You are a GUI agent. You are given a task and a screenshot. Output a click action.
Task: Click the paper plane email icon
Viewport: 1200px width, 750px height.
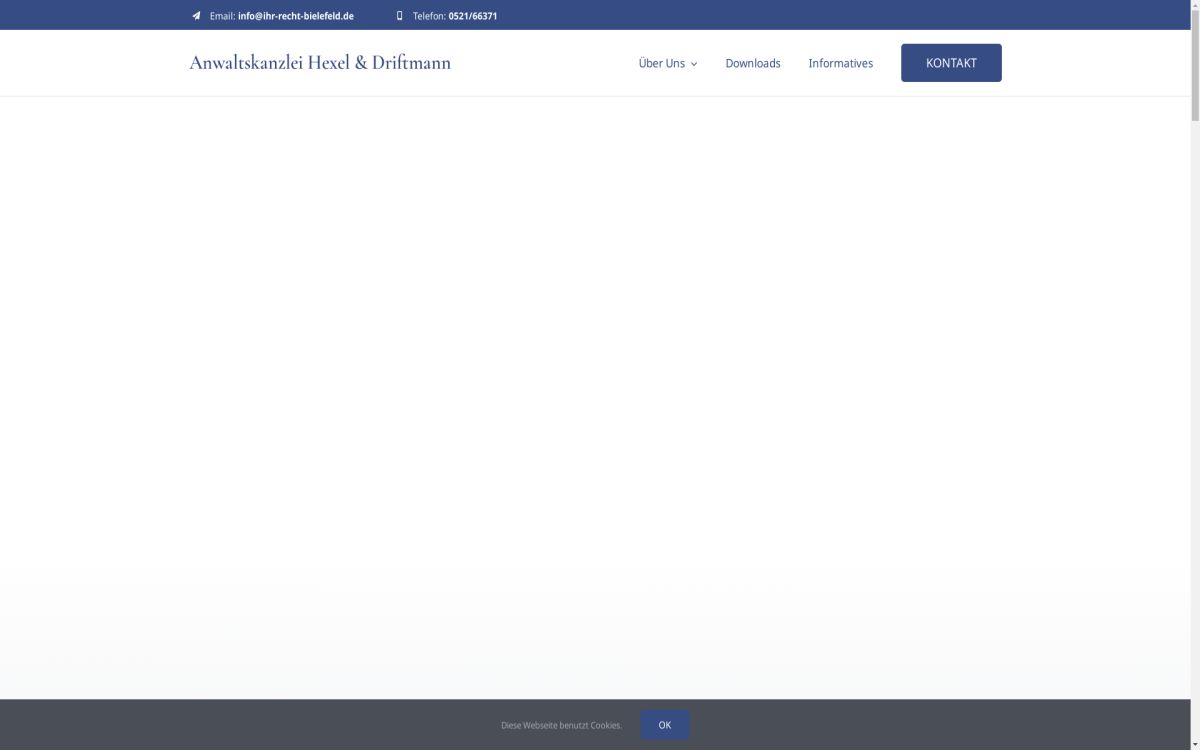[x=196, y=16]
